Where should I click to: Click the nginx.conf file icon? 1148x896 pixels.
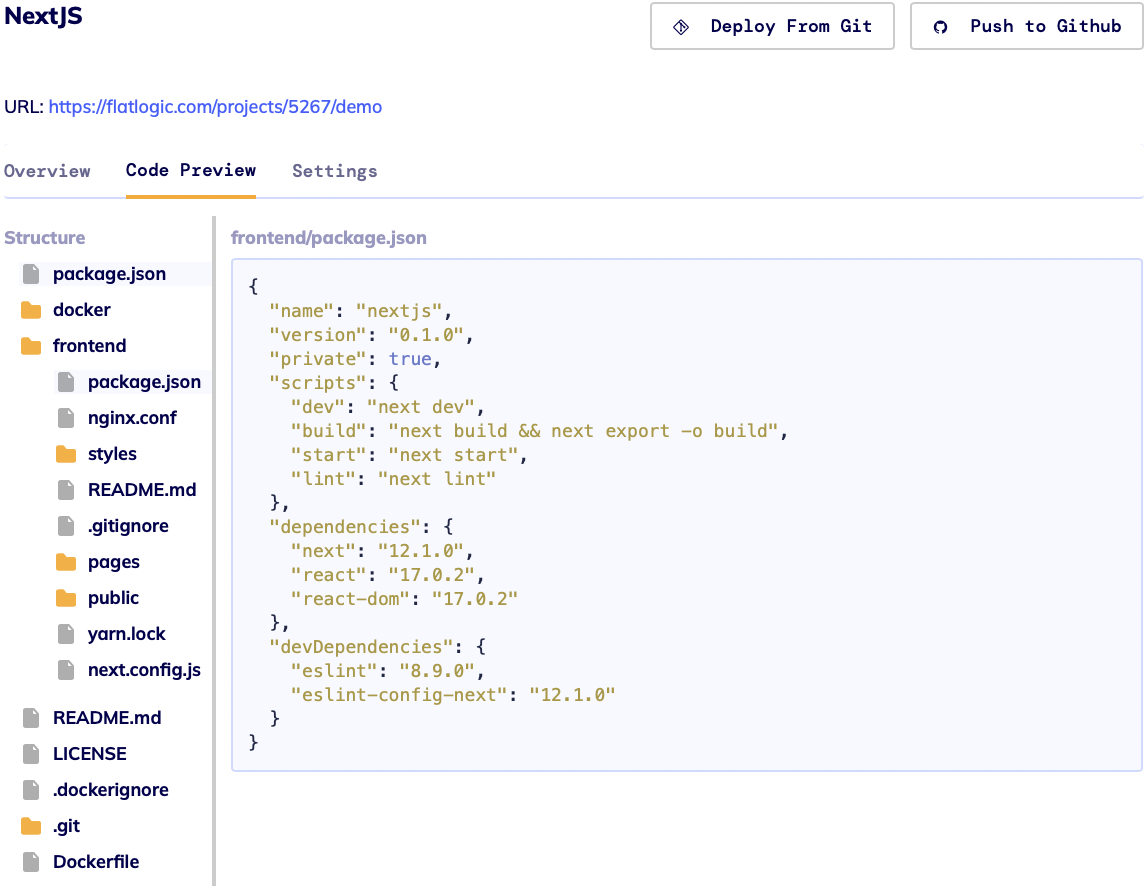click(66, 417)
